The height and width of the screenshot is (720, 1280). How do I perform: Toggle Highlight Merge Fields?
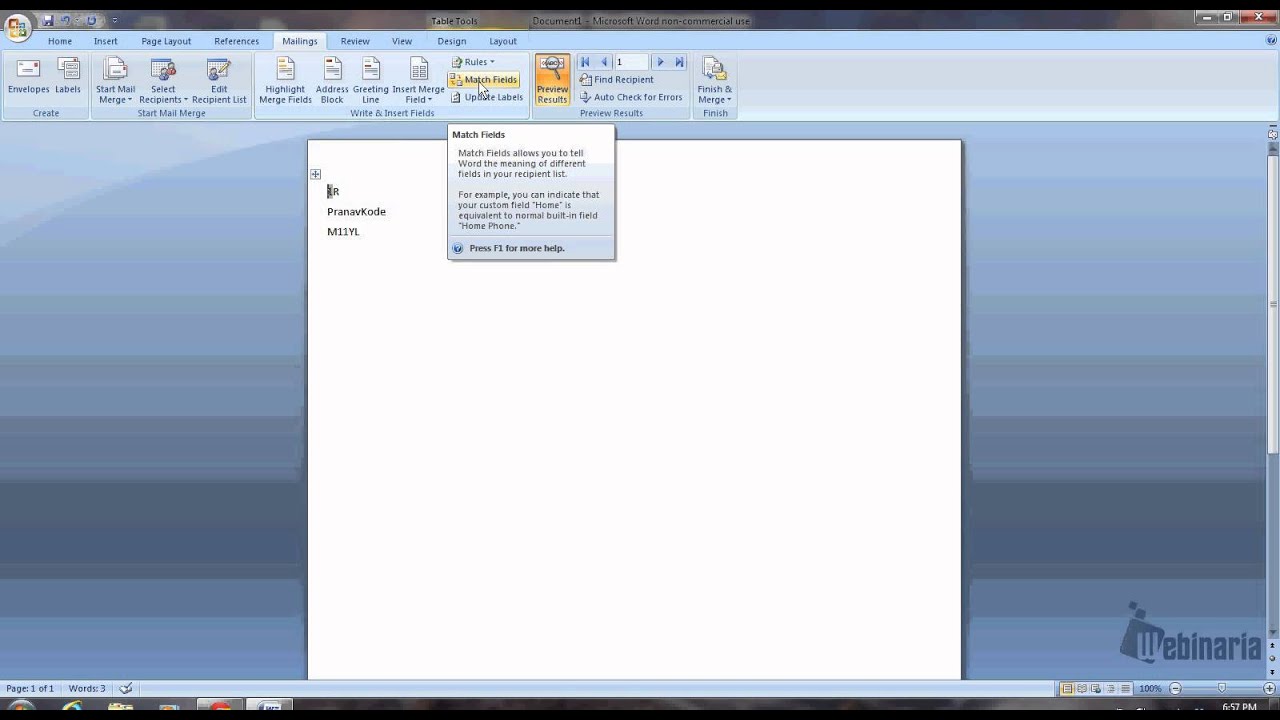point(285,80)
